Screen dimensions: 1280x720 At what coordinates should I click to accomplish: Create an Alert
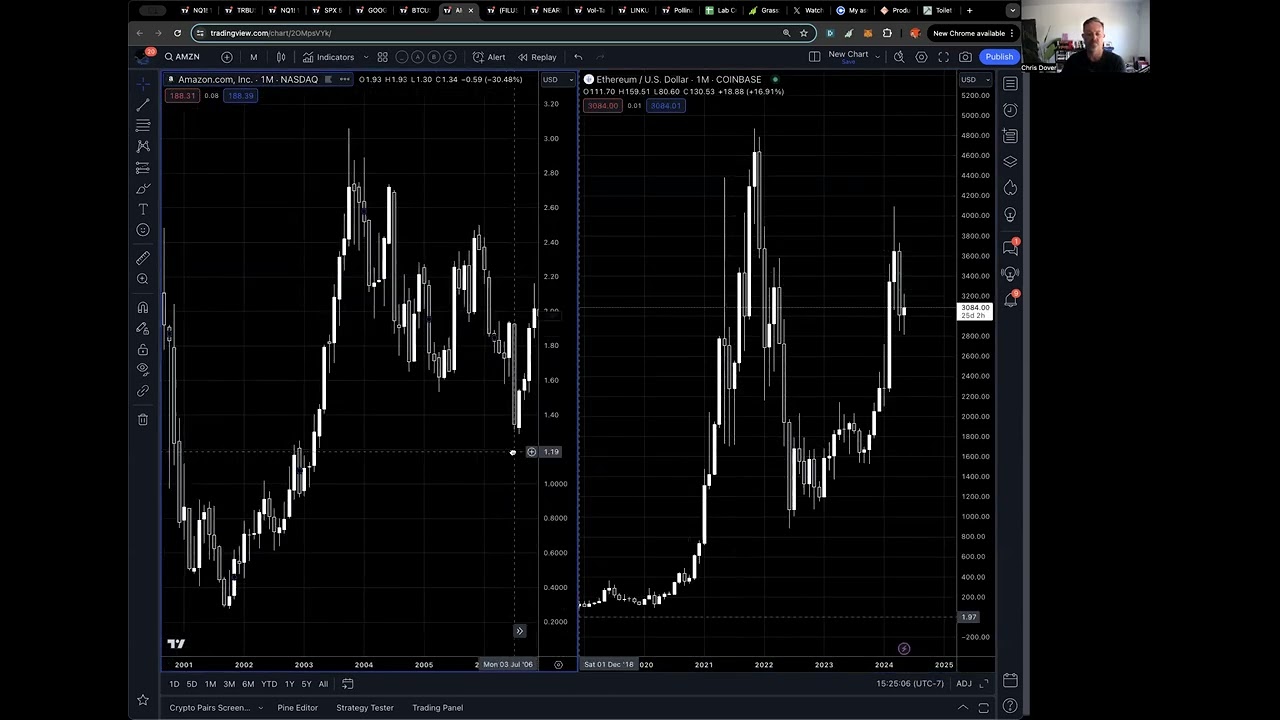pos(490,57)
